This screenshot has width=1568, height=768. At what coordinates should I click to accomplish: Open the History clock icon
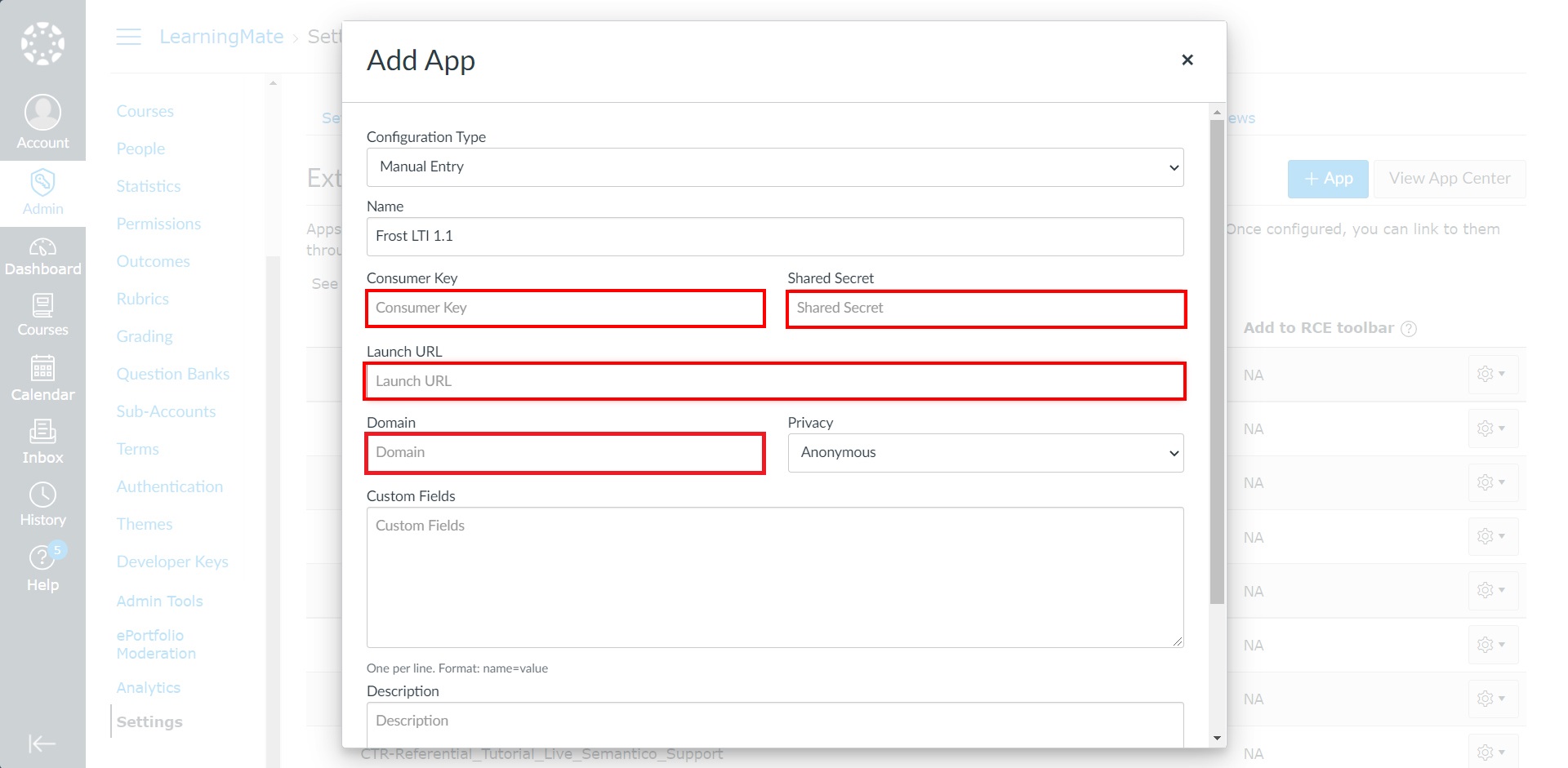pyautogui.click(x=42, y=495)
